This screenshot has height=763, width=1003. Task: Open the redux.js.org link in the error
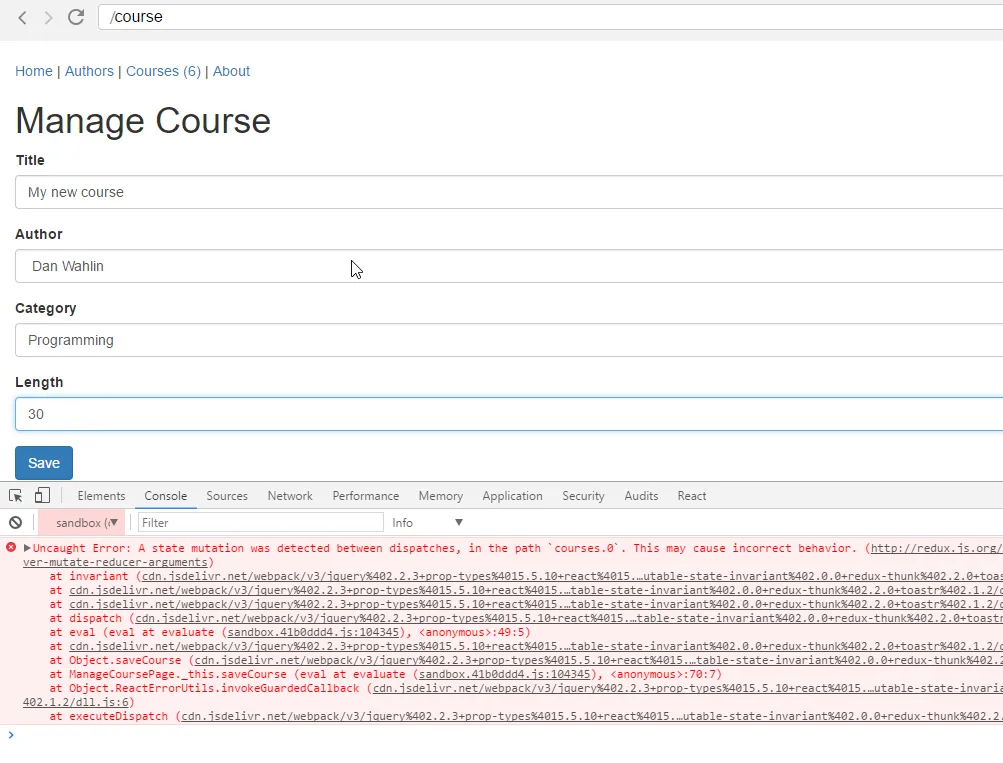[936, 548]
